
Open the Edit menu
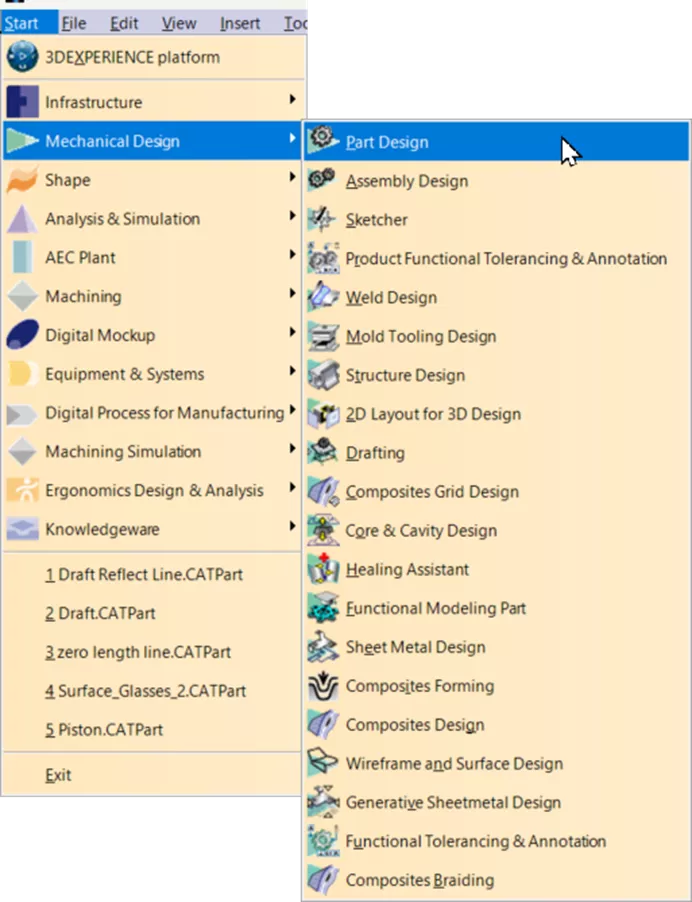(124, 23)
